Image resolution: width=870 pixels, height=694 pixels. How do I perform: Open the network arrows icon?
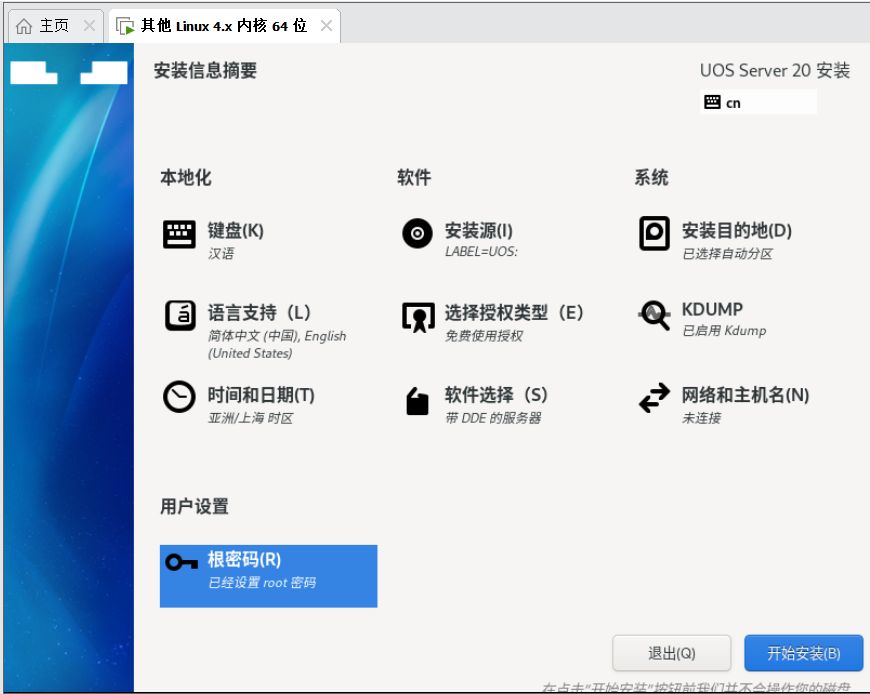(x=654, y=398)
